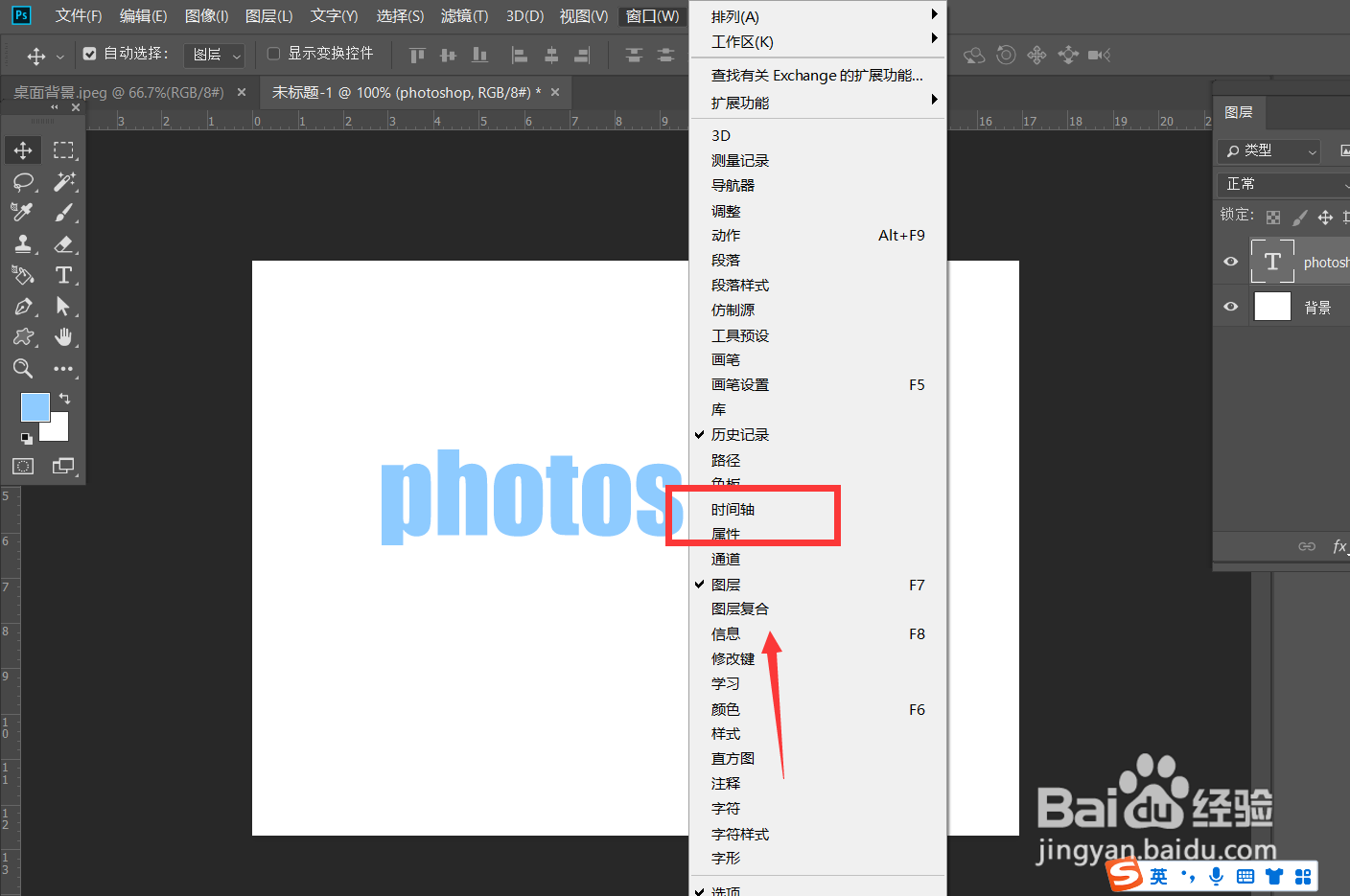Image resolution: width=1350 pixels, height=896 pixels.
Task: Select the Zoom tool
Action: click(23, 369)
